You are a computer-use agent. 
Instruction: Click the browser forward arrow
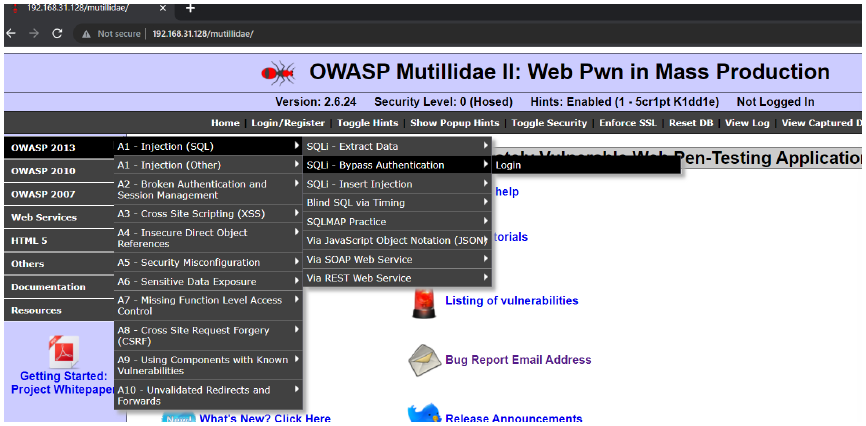pos(33,33)
